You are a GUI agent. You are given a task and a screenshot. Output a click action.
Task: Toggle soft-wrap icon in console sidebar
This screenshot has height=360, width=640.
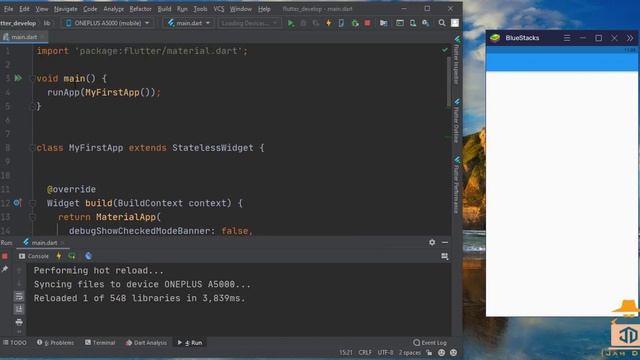19,296
